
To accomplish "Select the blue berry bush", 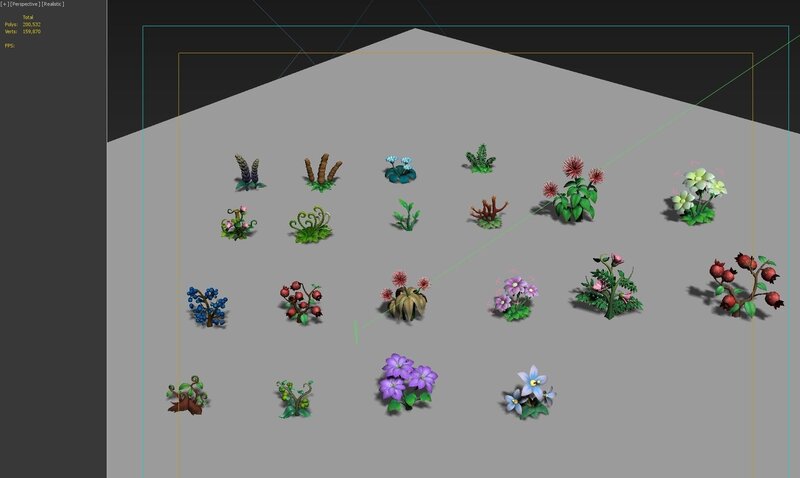I will (x=206, y=304).
